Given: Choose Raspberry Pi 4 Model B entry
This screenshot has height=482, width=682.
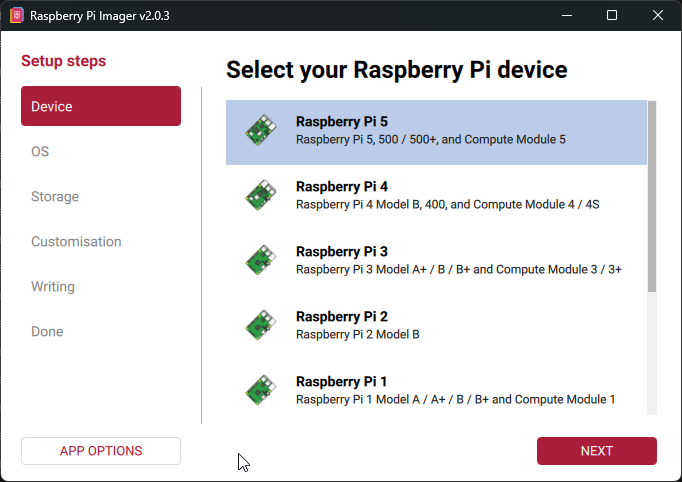Looking at the screenshot, I should [x=447, y=204].
